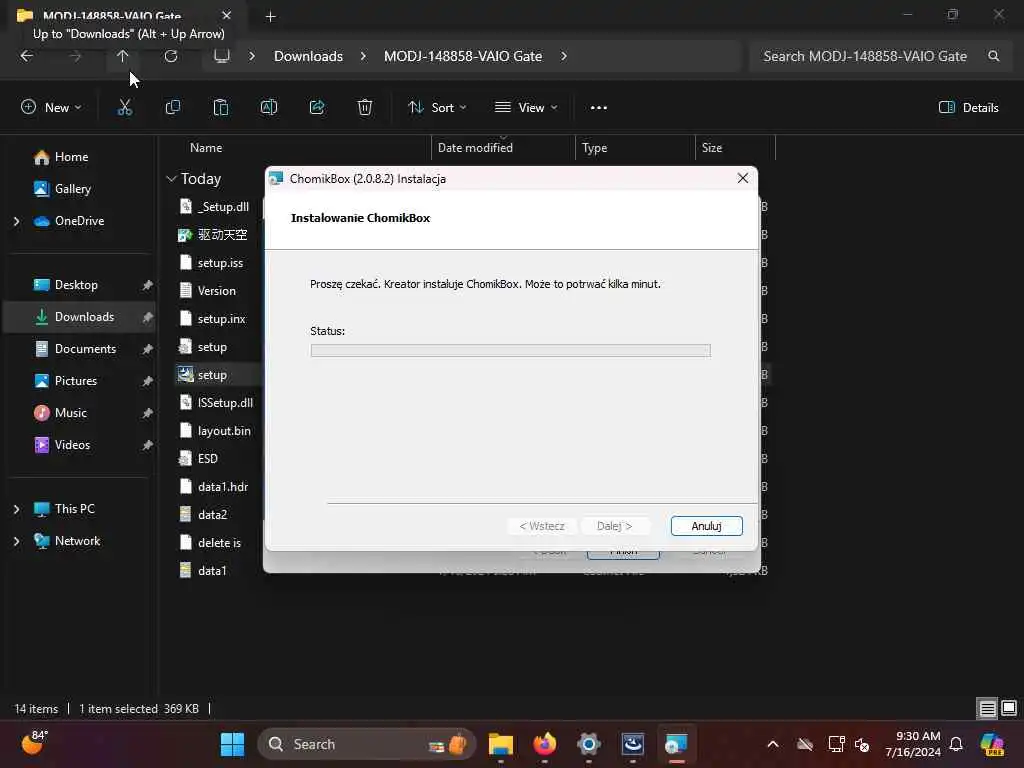
Task: Sort by the Size column header
Action: 712,148
